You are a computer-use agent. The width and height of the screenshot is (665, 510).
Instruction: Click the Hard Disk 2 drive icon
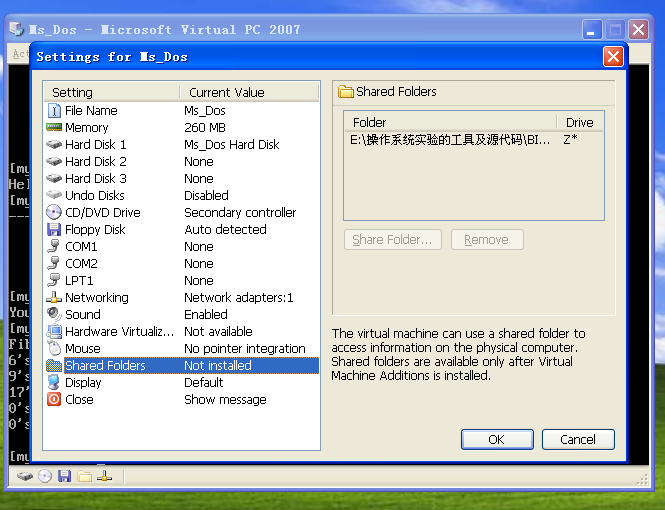pyautogui.click(x=54, y=162)
